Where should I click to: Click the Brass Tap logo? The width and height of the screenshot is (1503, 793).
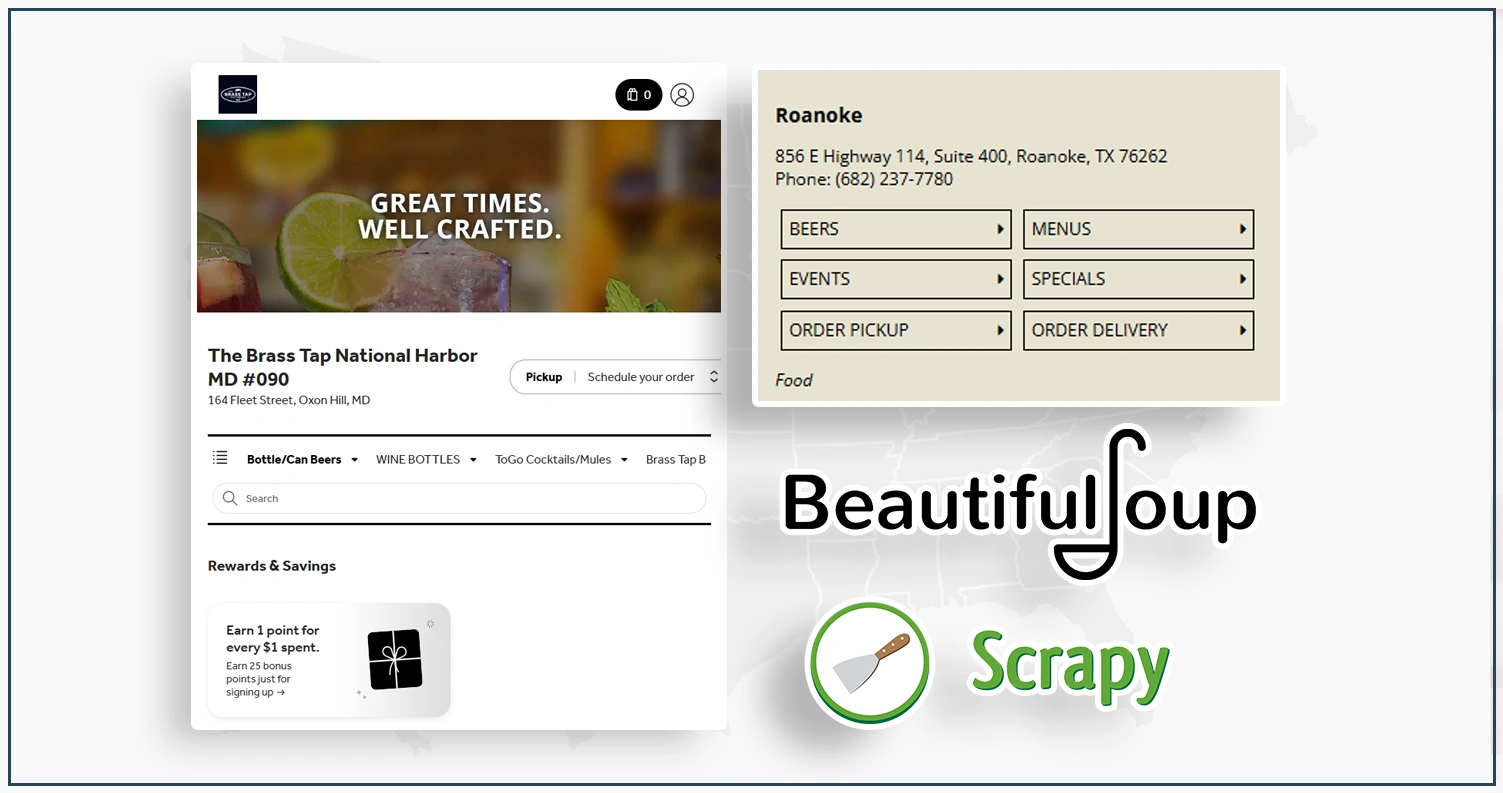[238, 95]
